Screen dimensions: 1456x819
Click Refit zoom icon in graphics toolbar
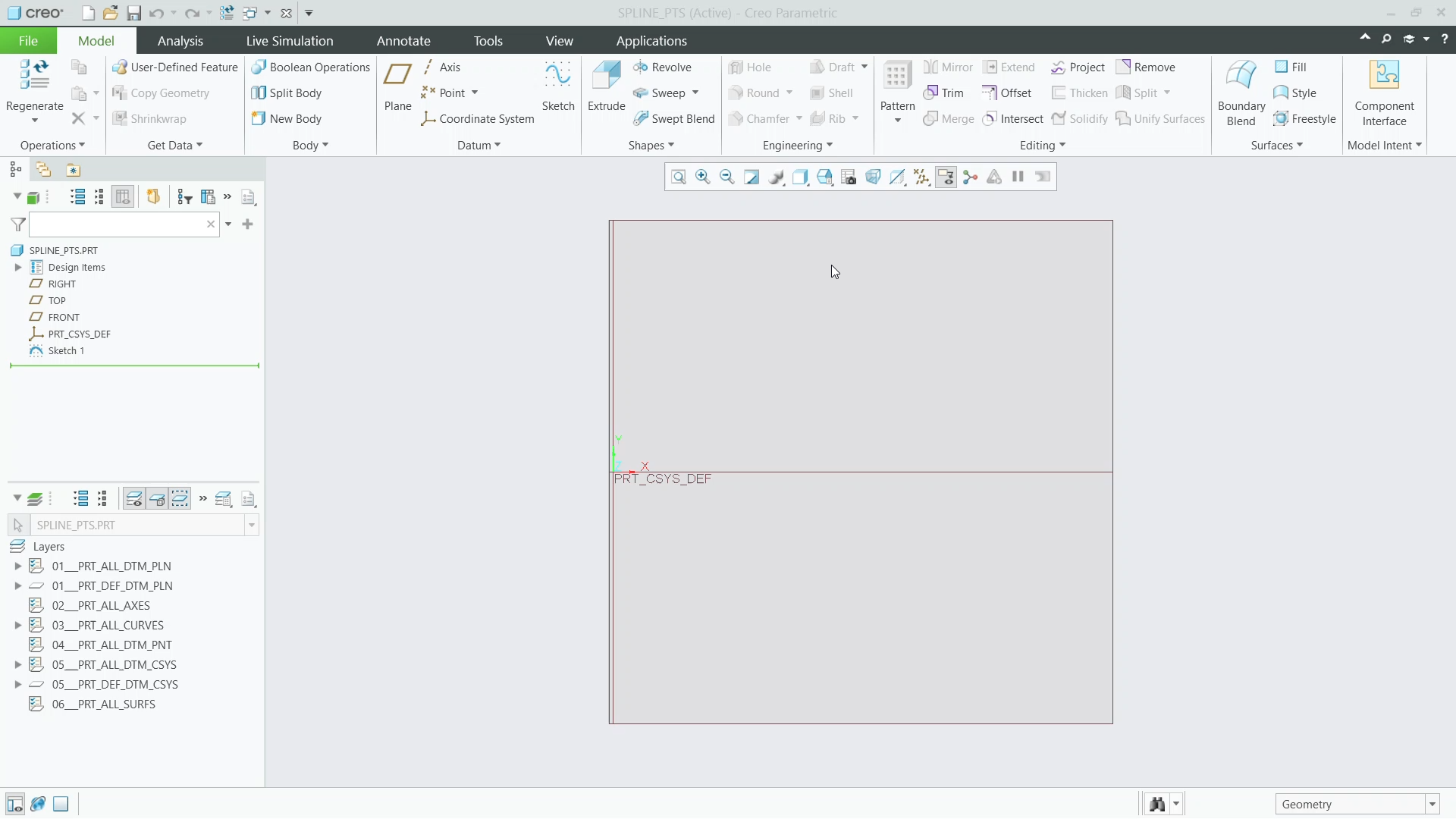coord(679,177)
